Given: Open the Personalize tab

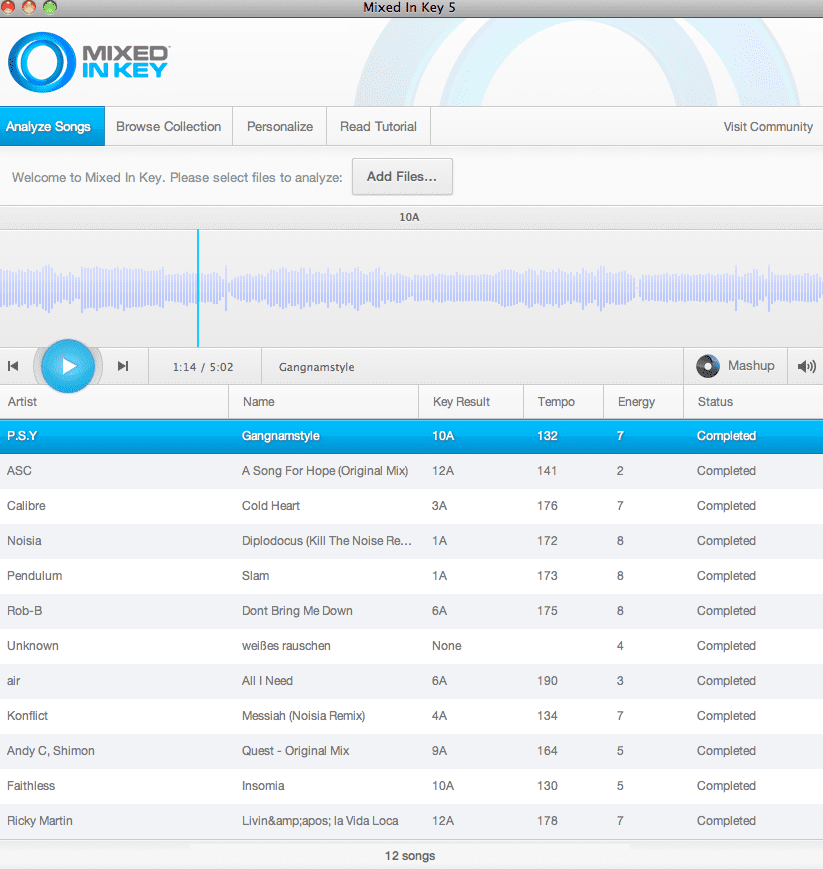Looking at the screenshot, I should tap(280, 127).
